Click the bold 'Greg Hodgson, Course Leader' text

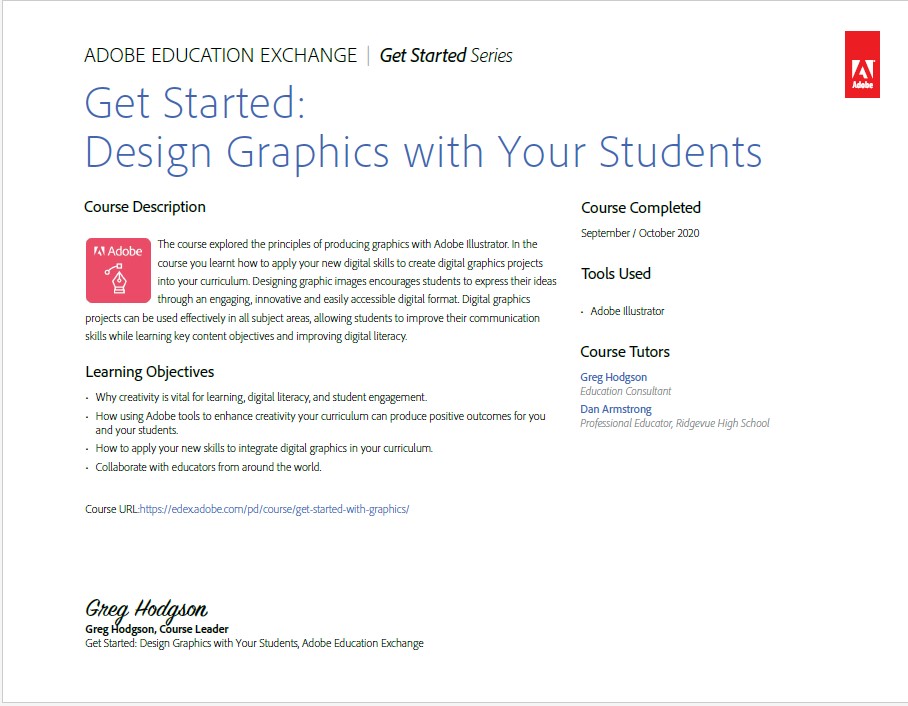[x=157, y=629]
